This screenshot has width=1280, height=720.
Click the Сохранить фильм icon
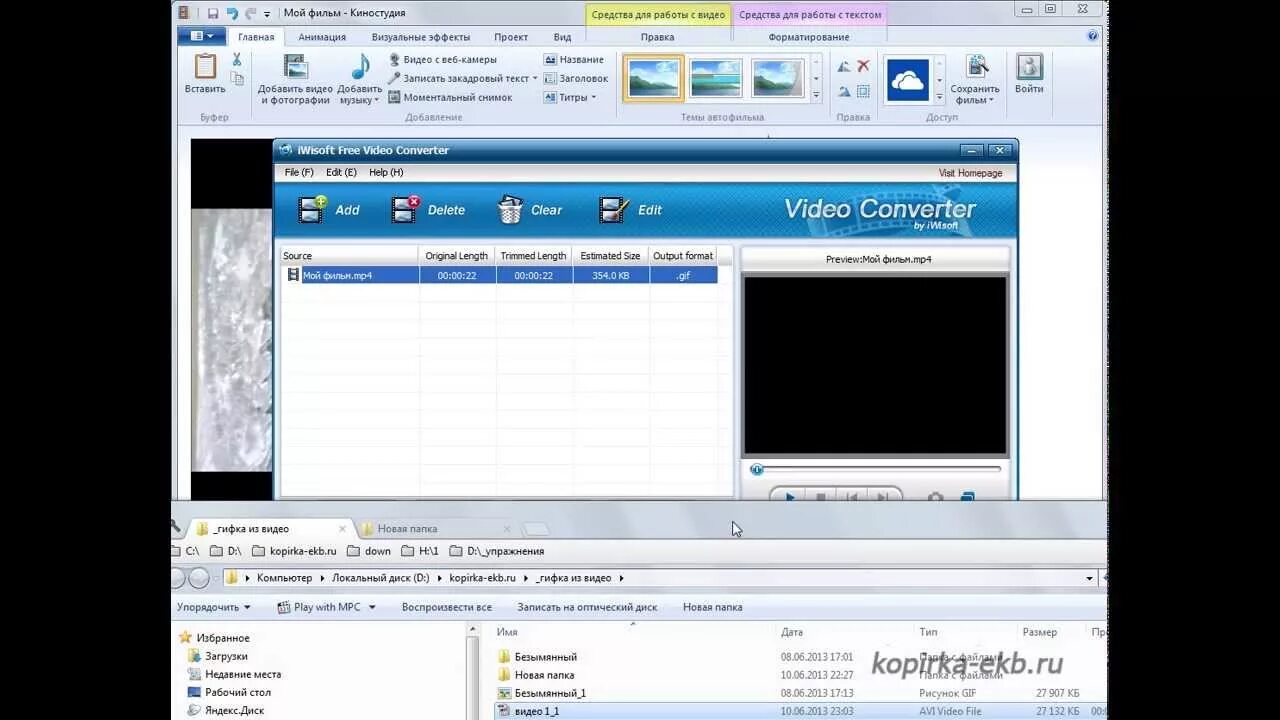976,67
